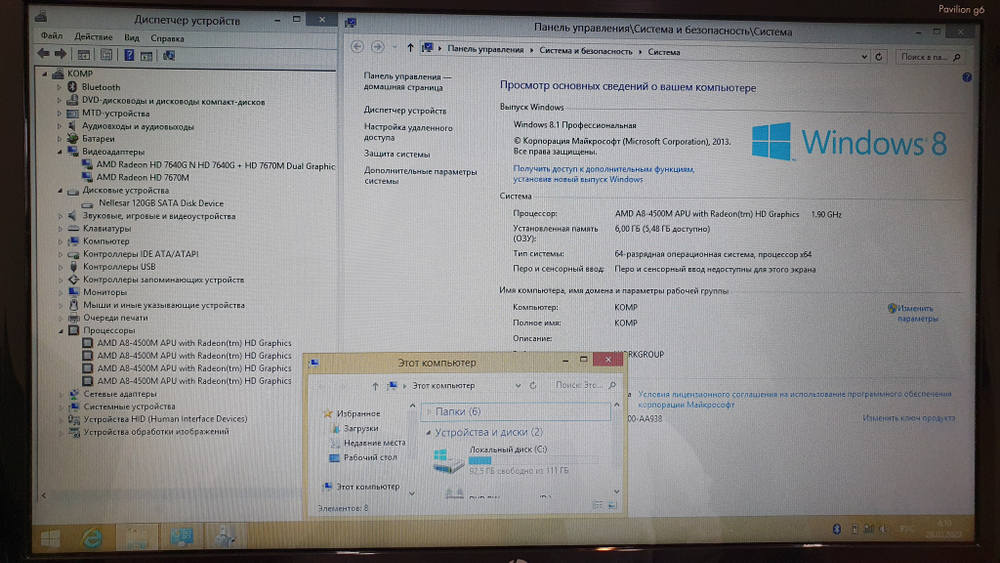This screenshot has width=1000, height=563.
Task: Open Диспетчер устройств link in Control Panel
Action: coord(405,110)
